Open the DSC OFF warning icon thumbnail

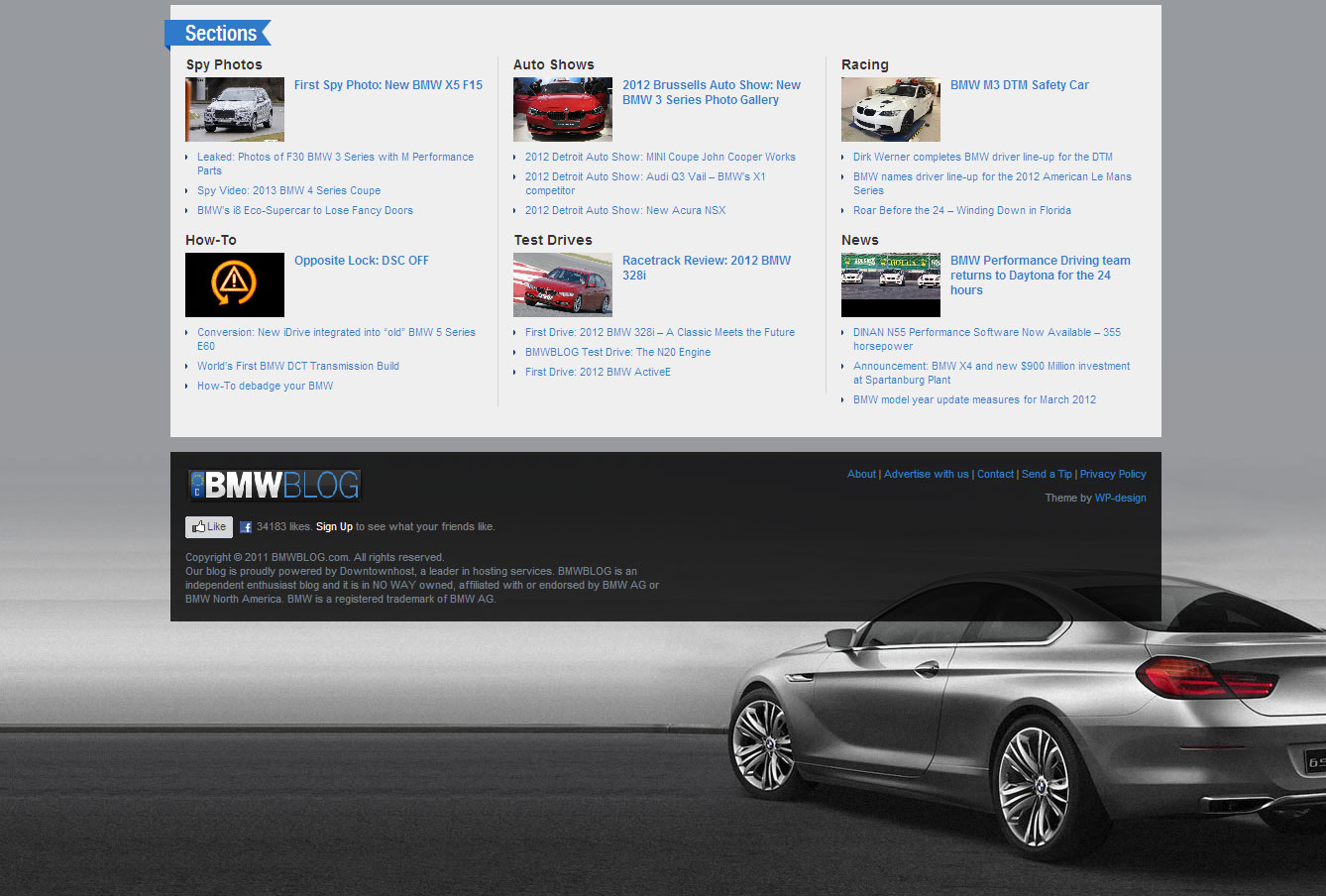(235, 284)
